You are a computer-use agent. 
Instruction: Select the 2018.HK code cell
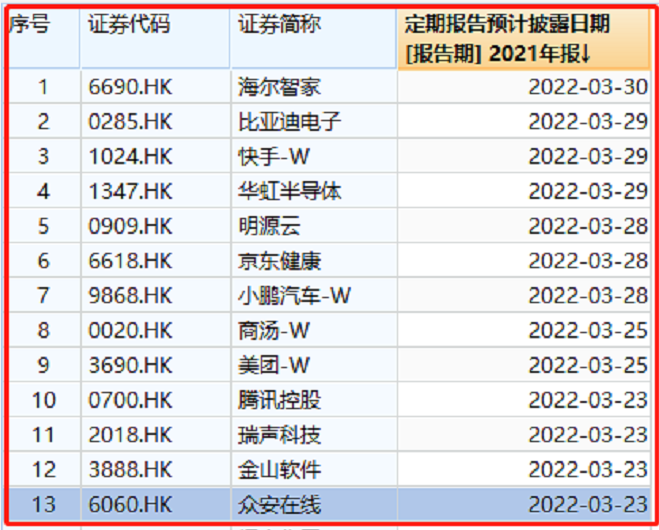click(x=155, y=435)
